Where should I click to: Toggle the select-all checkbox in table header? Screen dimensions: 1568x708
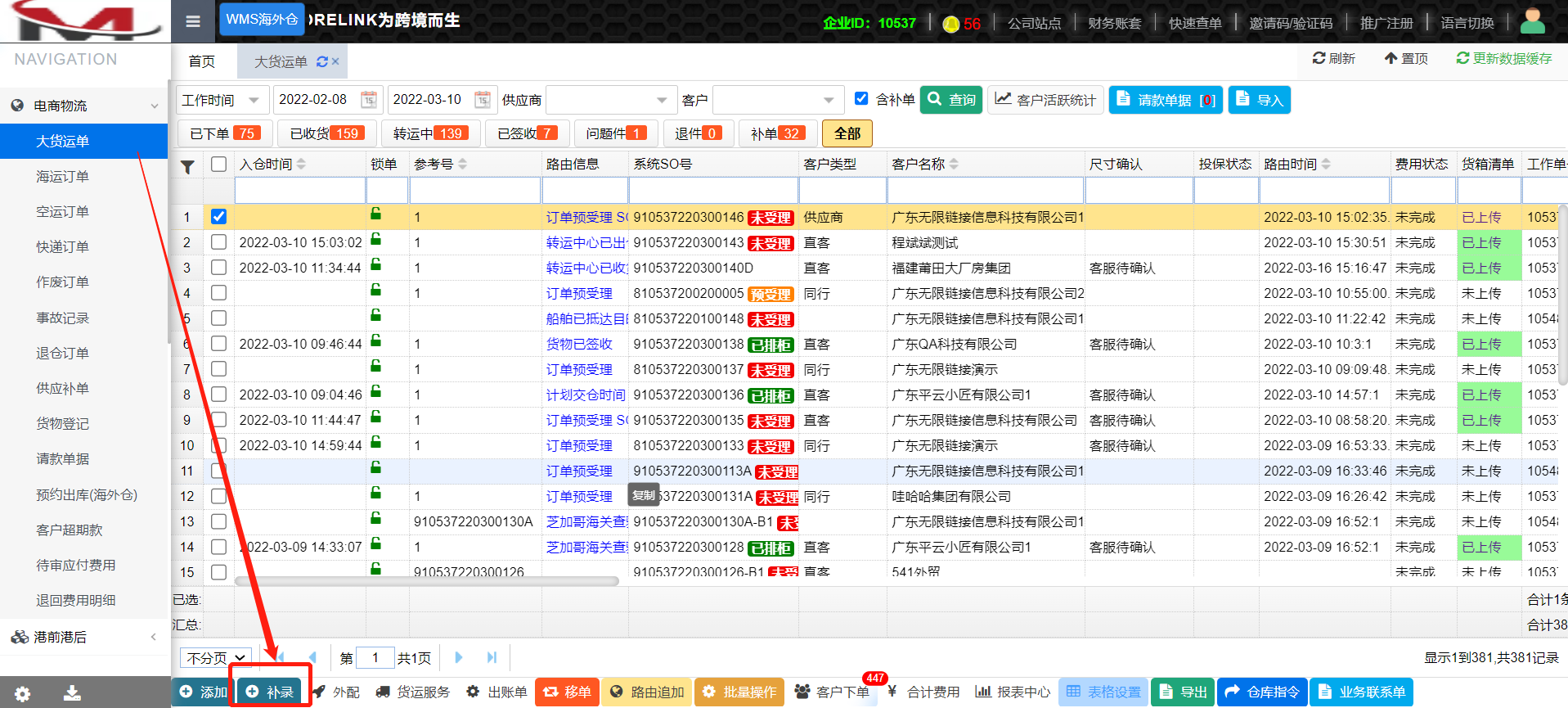[x=218, y=165]
